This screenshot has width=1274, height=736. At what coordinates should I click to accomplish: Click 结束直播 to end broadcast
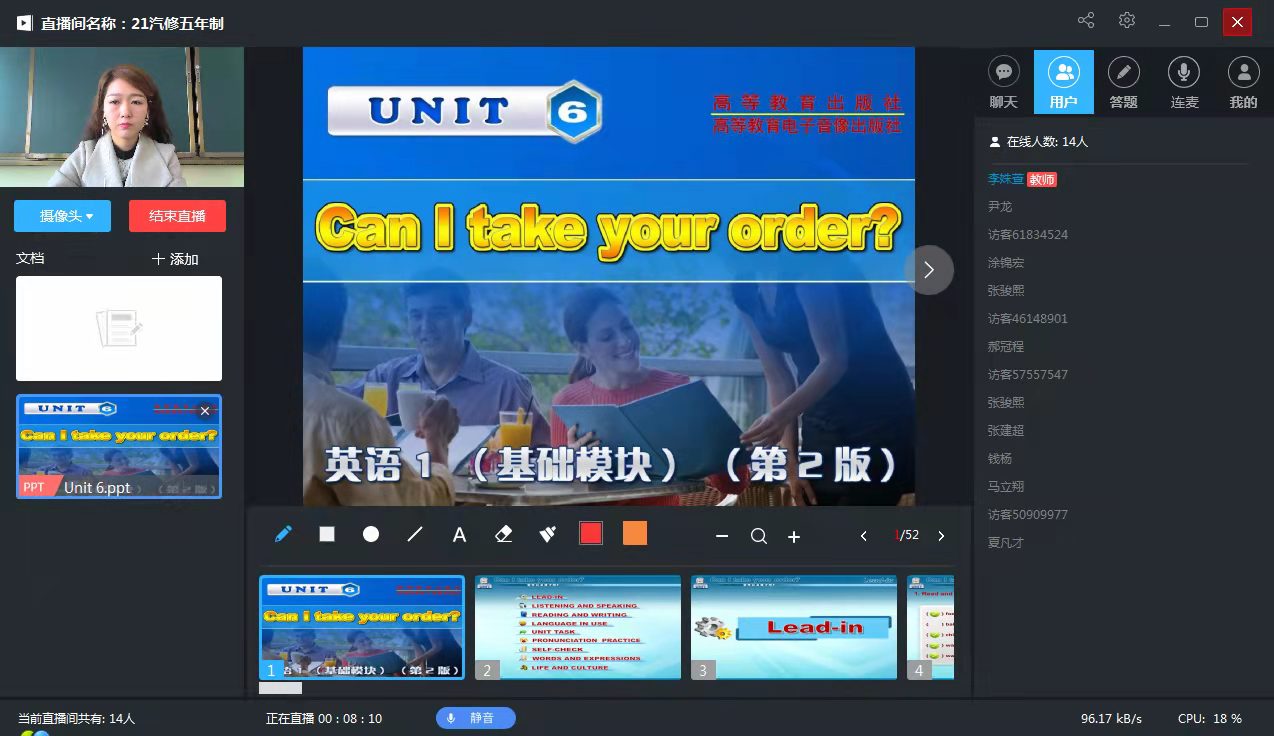[177, 216]
